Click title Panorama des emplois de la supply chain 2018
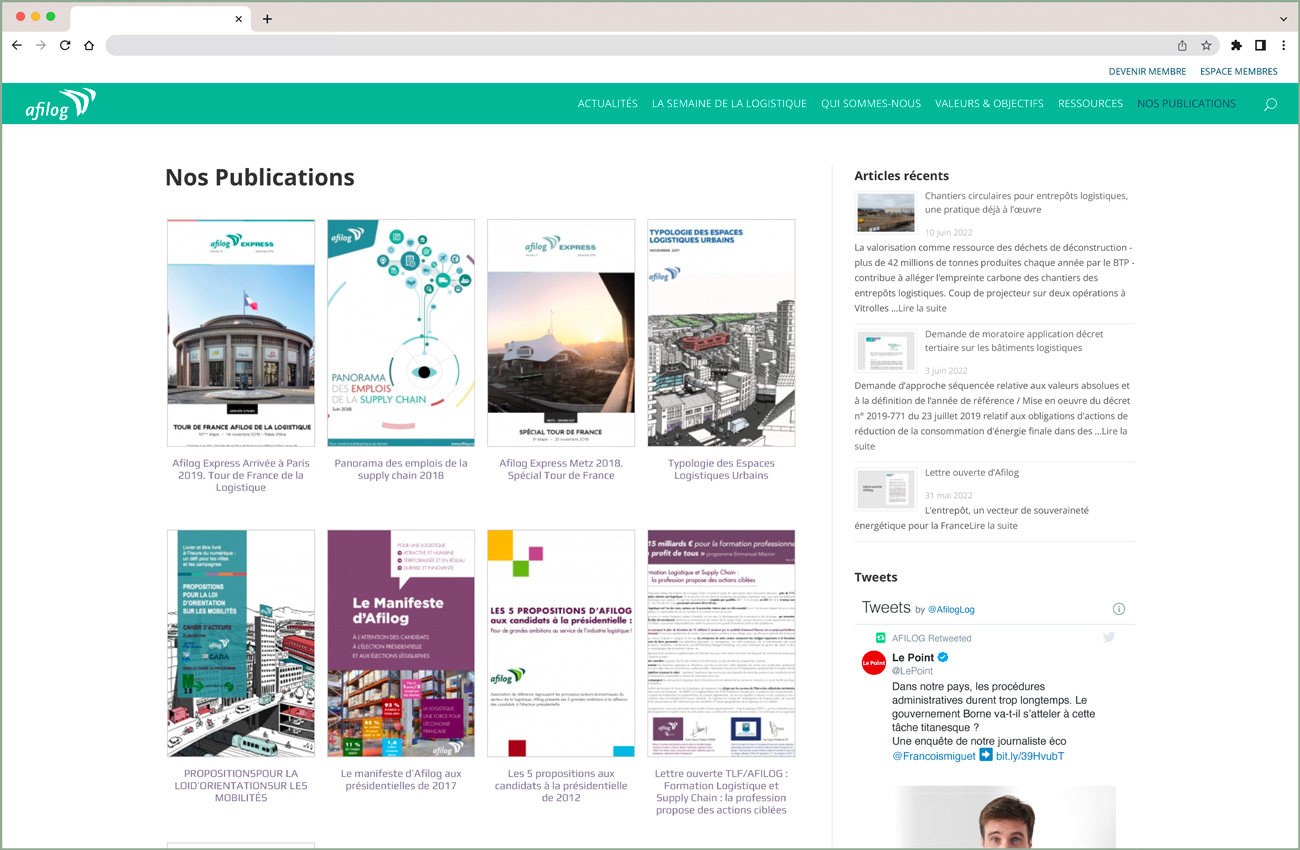The image size is (1300, 850). point(401,469)
